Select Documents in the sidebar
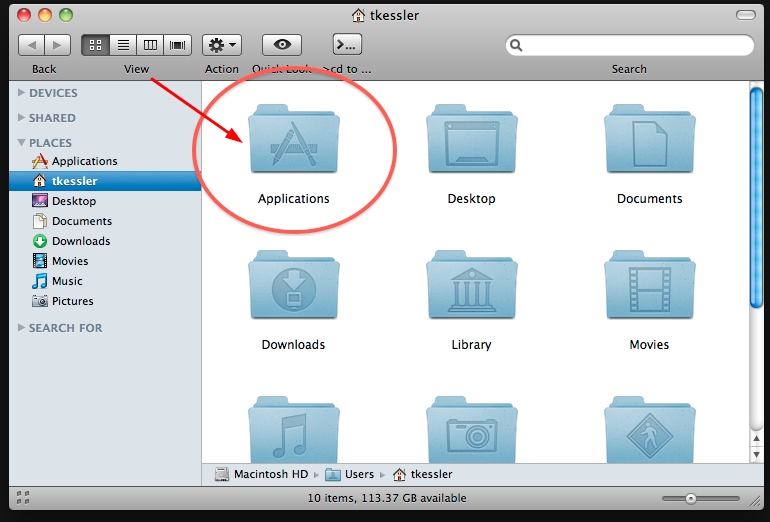770x522 pixels. (x=105, y=221)
